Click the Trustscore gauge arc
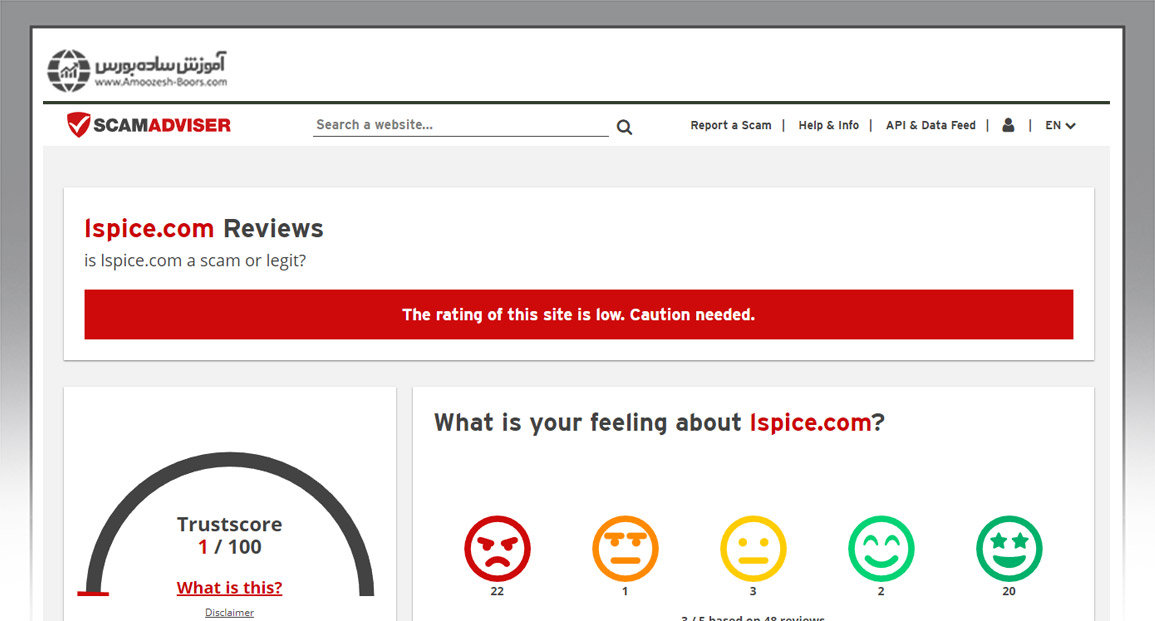The height and width of the screenshot is (621, 1155). click(x=230, y=463)
